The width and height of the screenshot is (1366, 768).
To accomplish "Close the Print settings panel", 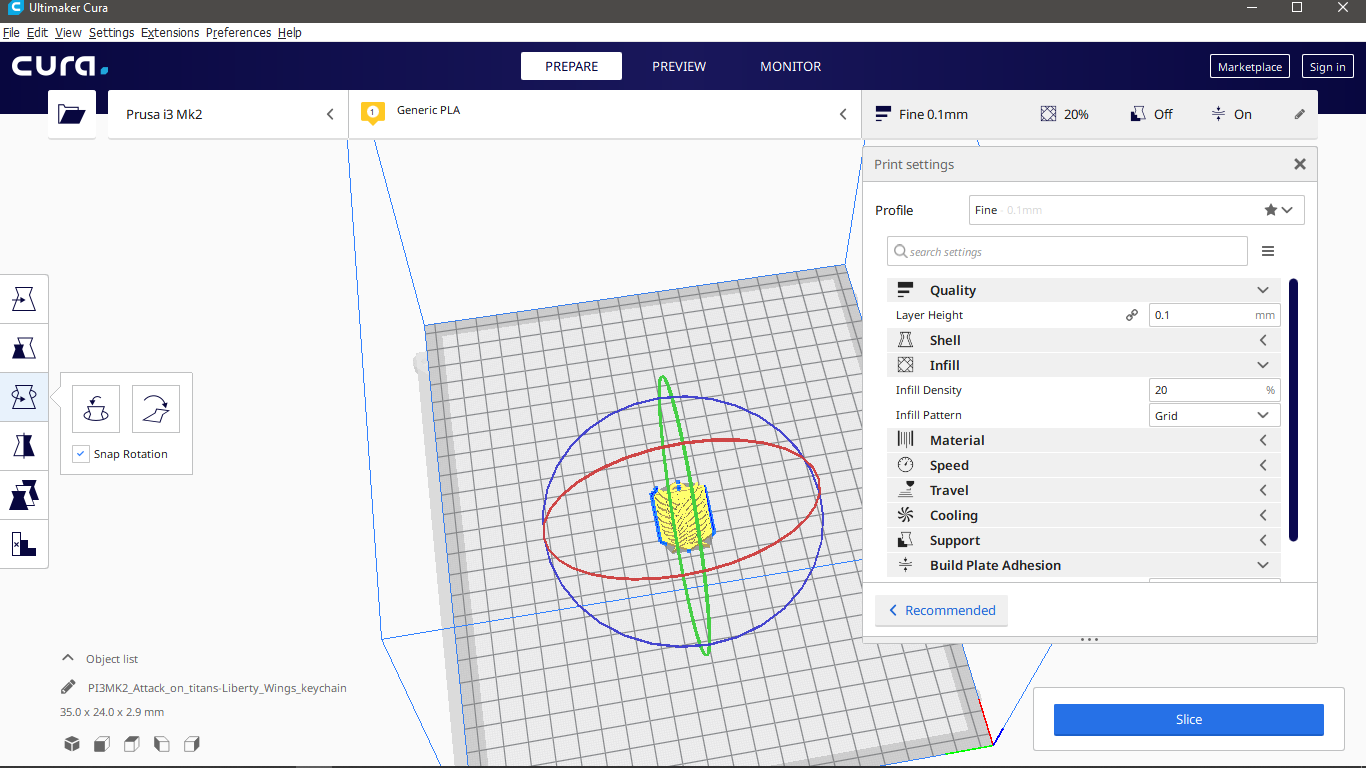I will pos(1300,164).
